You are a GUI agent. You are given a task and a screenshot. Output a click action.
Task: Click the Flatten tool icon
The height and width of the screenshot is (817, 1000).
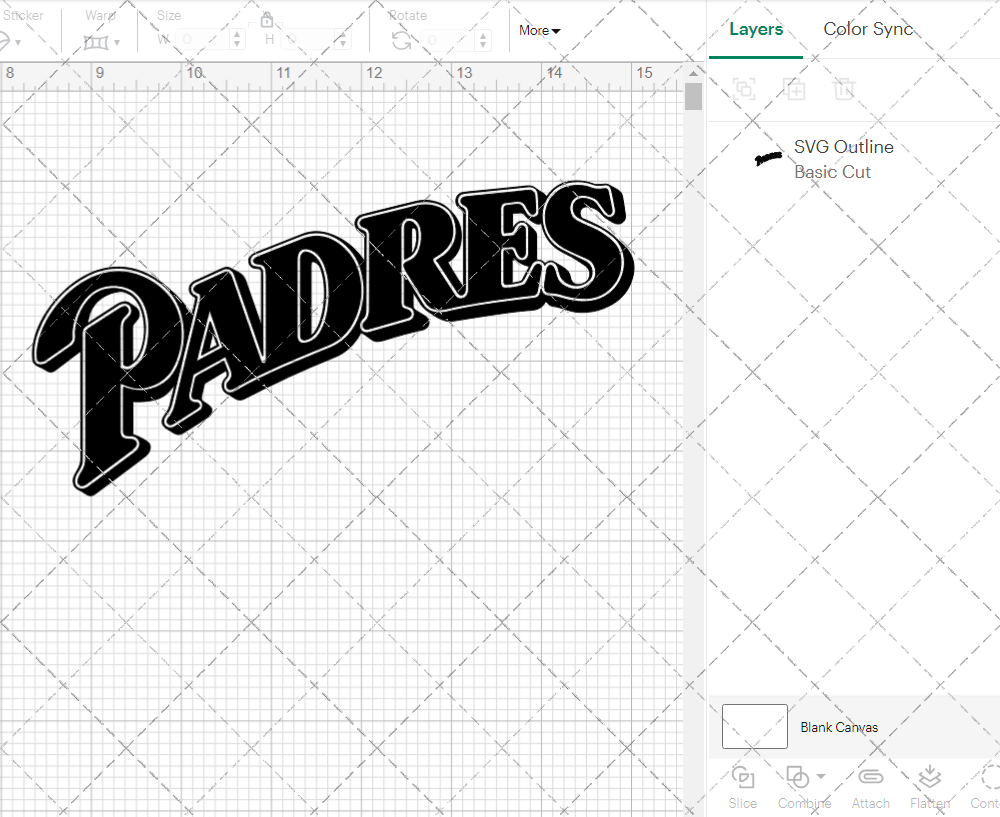coord(930,777)
